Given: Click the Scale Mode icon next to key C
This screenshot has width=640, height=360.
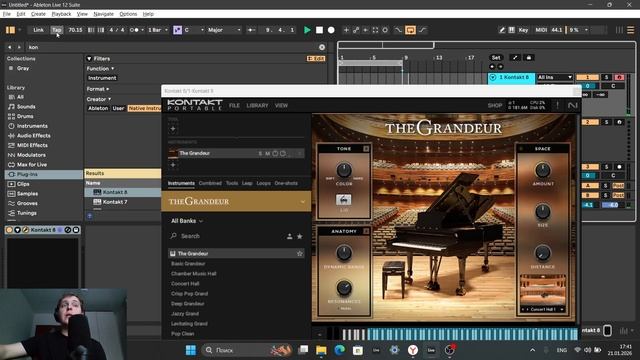Looking at the screenshot, I should pyautogui.click(x=178, y=30).
